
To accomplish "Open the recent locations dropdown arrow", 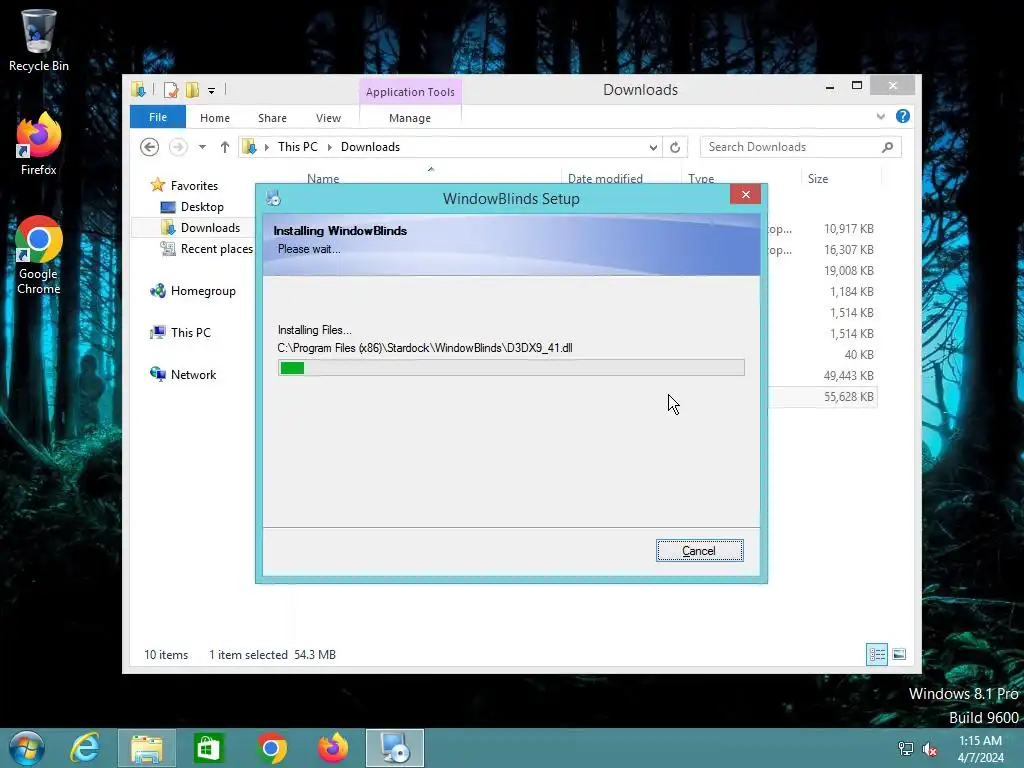I will (202, 147).
